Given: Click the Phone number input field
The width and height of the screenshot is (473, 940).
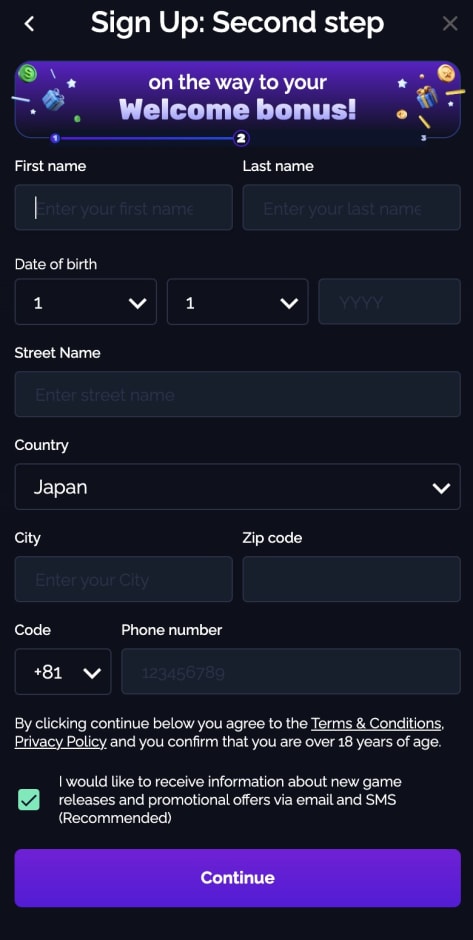Looking at the screenshot, I should [x=291, y=671].
